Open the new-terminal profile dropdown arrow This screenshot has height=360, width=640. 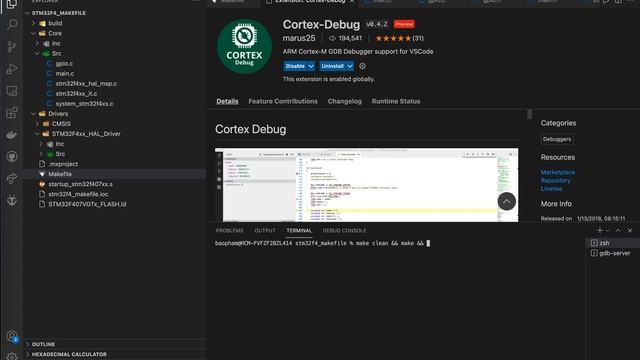click(x=608, y=231)
